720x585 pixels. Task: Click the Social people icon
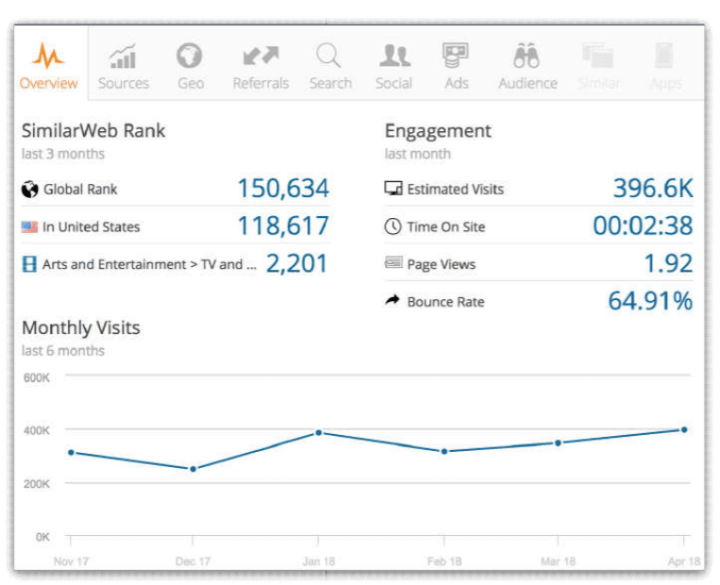coord(395,56)
